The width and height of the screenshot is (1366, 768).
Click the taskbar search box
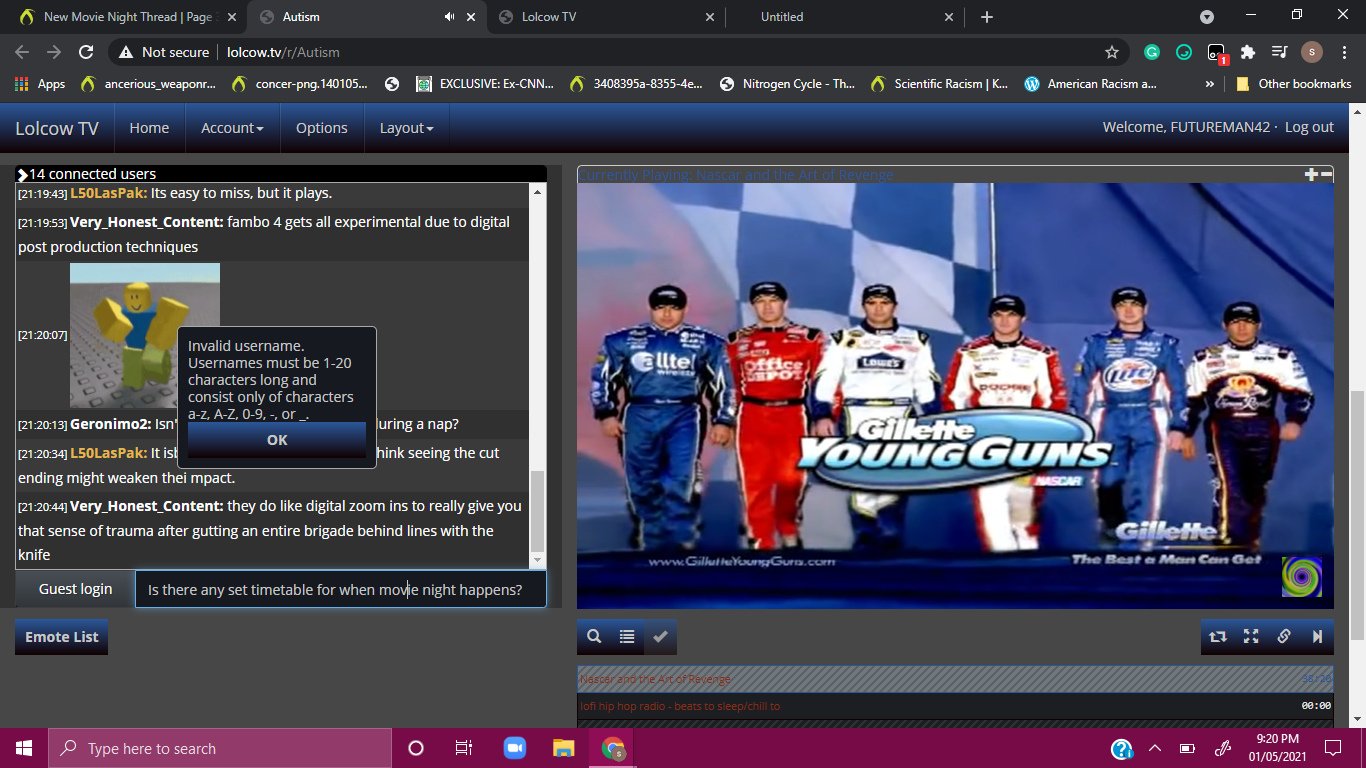point(220,748)
